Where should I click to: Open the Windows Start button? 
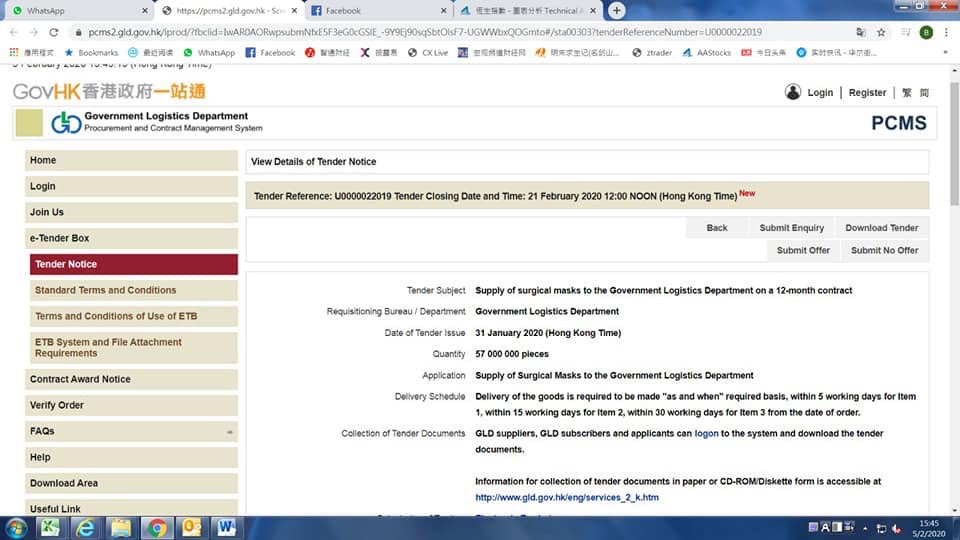pos(16,528)
